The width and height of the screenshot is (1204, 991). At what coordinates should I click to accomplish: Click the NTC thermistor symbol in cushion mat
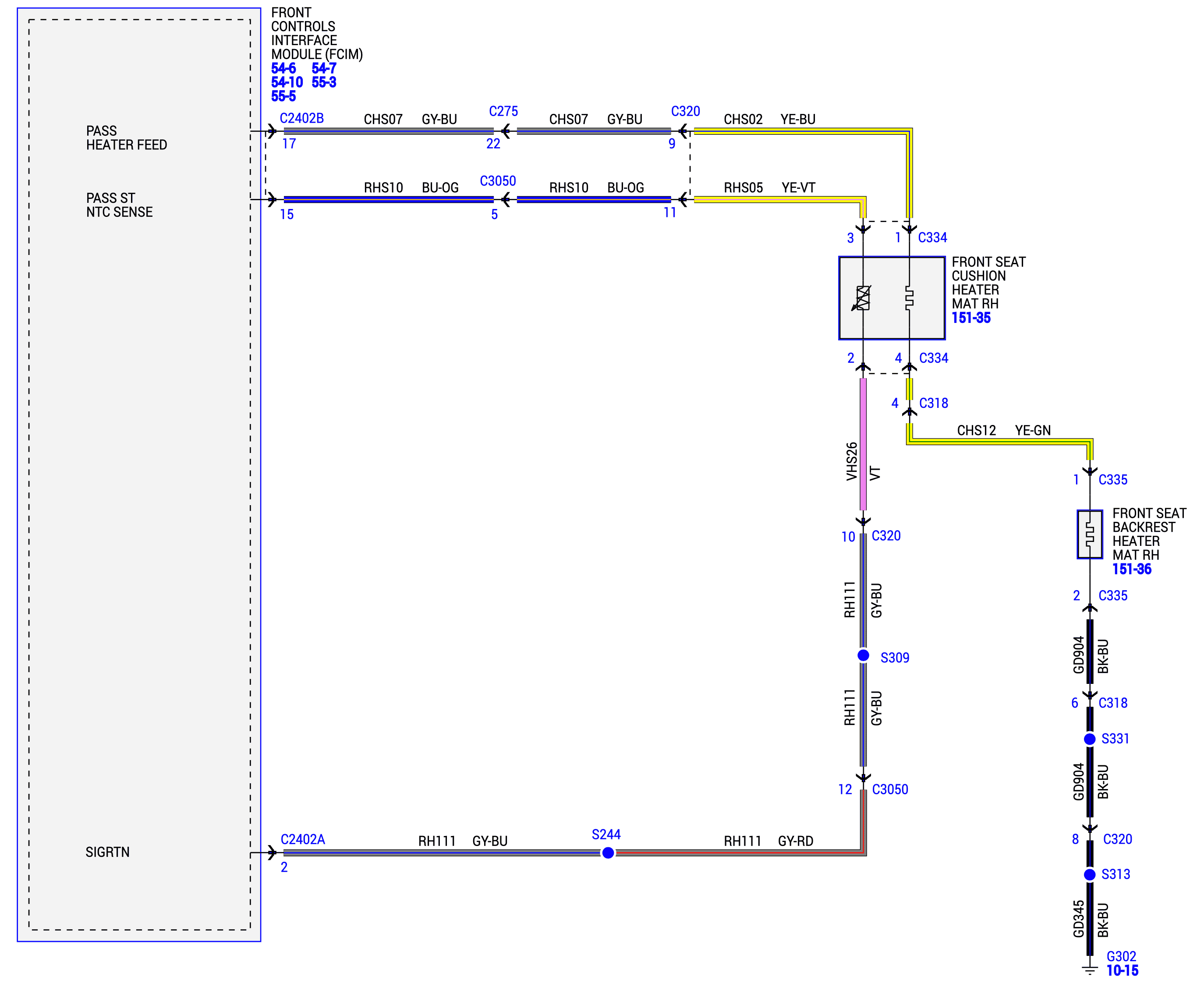coord(862,298)
